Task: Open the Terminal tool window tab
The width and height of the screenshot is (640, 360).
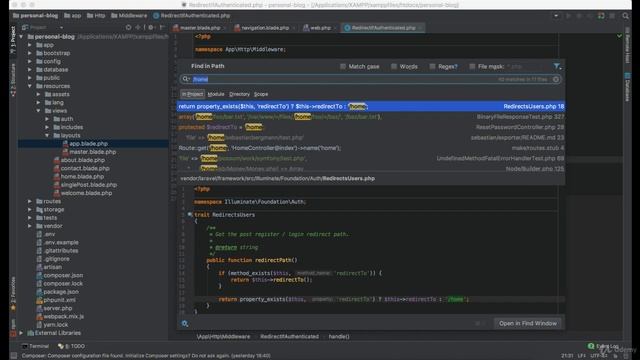Action: [x=36, y=346]
